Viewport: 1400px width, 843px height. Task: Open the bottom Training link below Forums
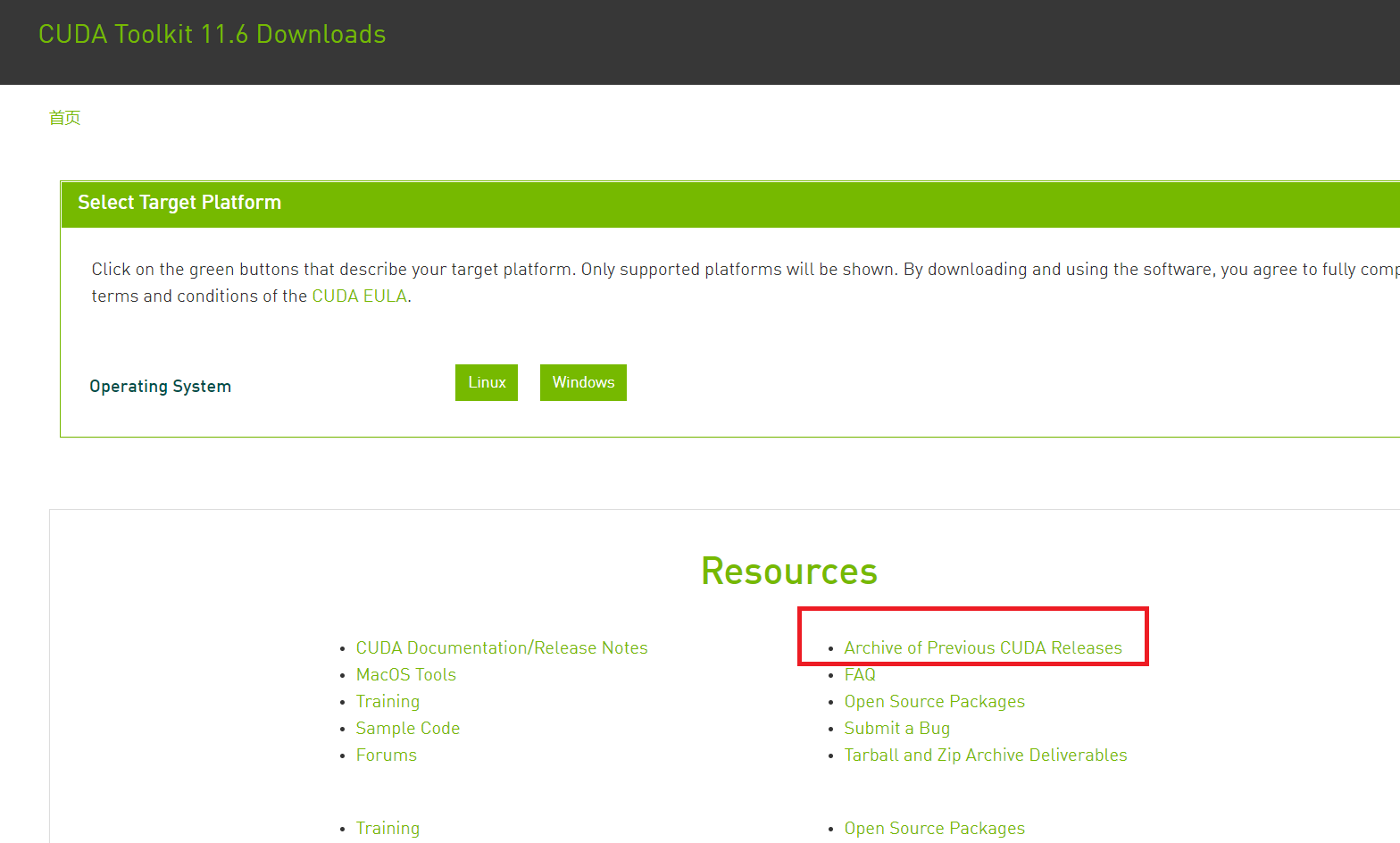pyautogui.click(x=387, y=829)
